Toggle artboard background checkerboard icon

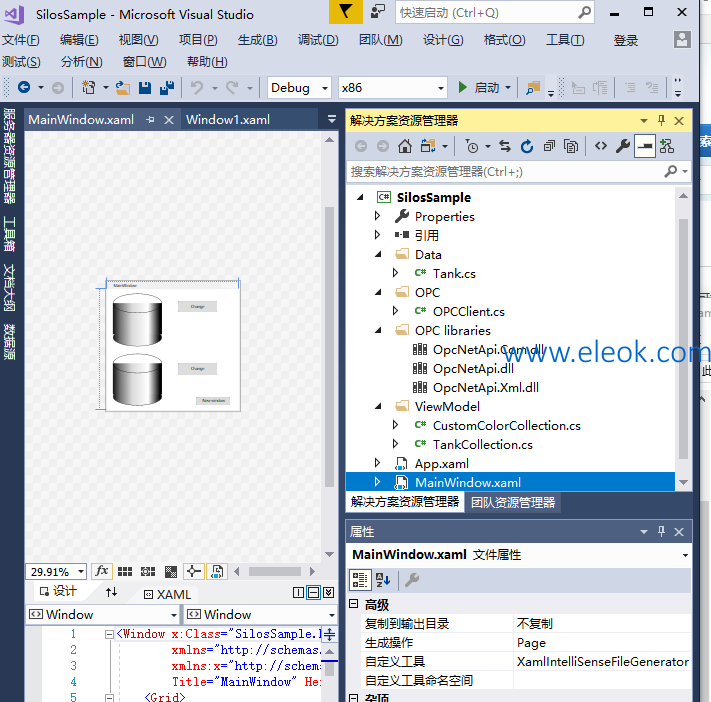pyautogui.click(x=171, y=571)
